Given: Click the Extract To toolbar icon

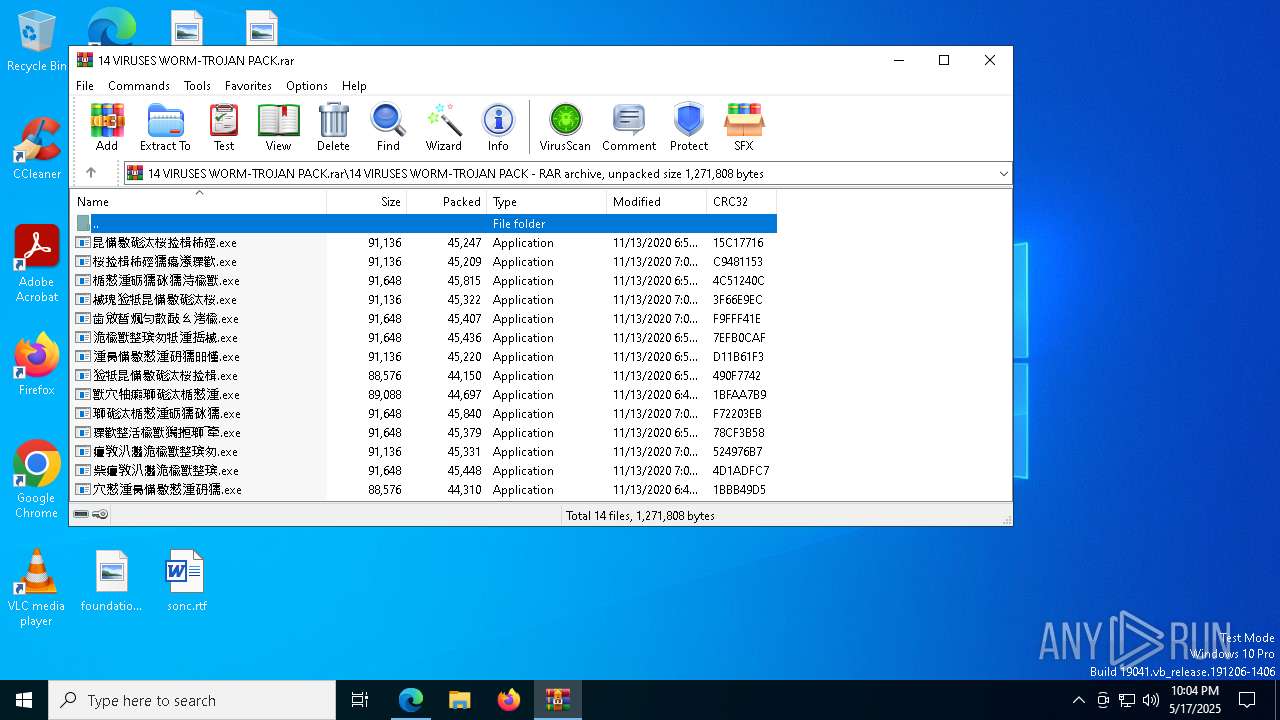Looking at the screenshot, I should pyautogui.click(x=165, y=127).
